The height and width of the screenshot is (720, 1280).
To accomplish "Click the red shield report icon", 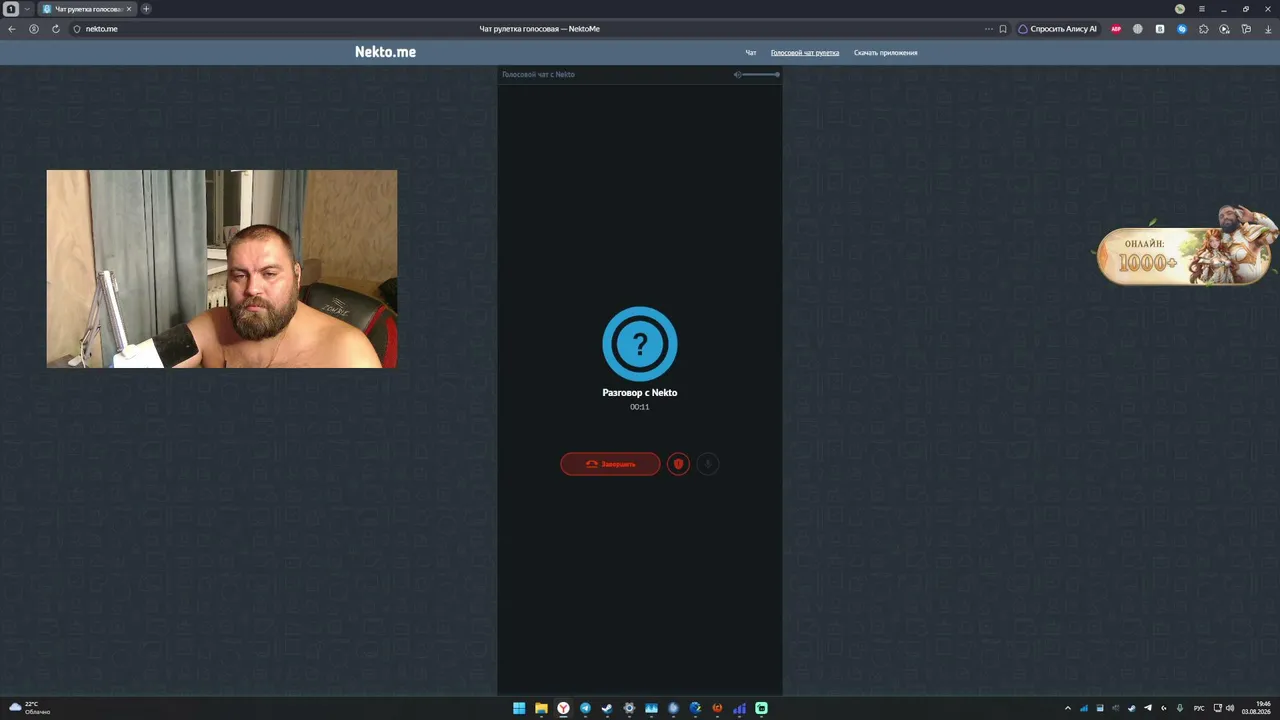I will click(x=678, y=464).
